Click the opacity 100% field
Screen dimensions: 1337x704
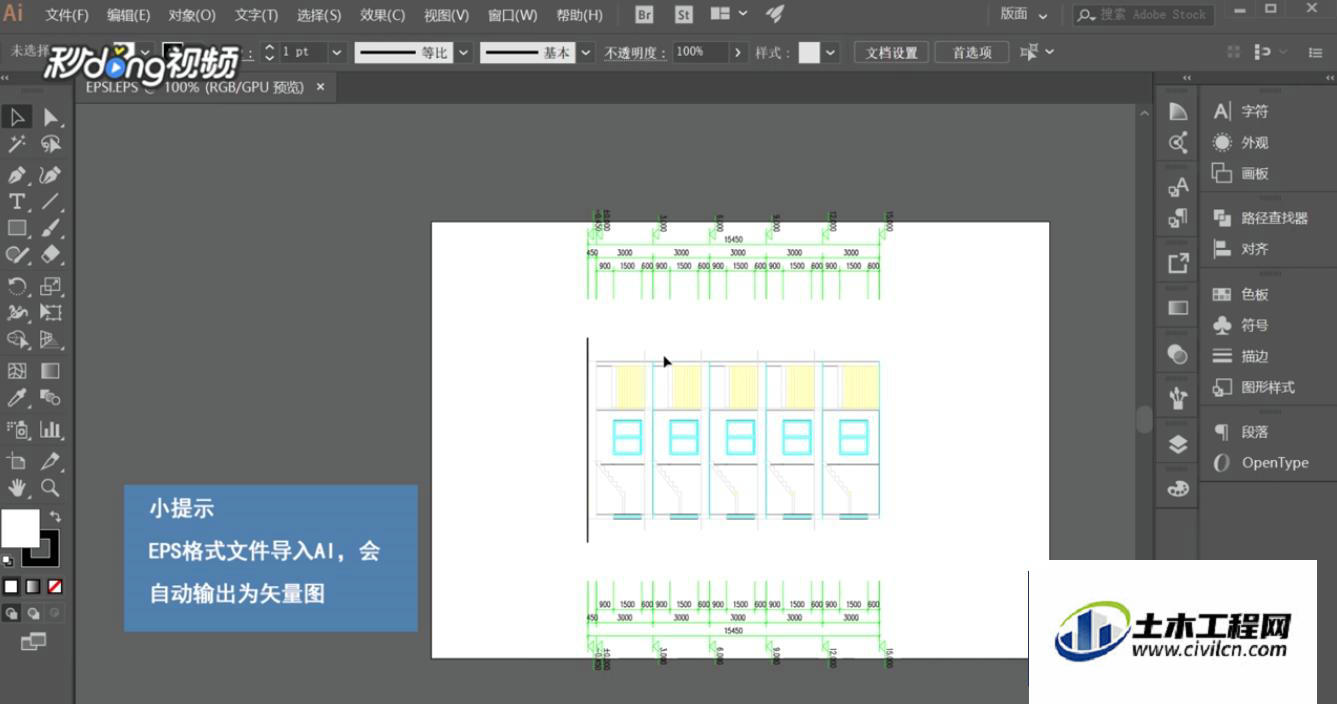[x=699, y=52]
